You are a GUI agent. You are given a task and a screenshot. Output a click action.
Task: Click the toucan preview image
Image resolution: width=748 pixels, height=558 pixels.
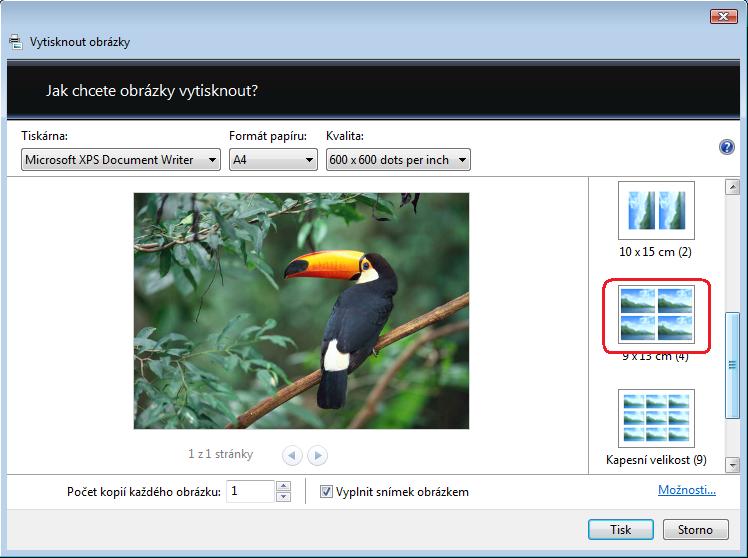301,311
